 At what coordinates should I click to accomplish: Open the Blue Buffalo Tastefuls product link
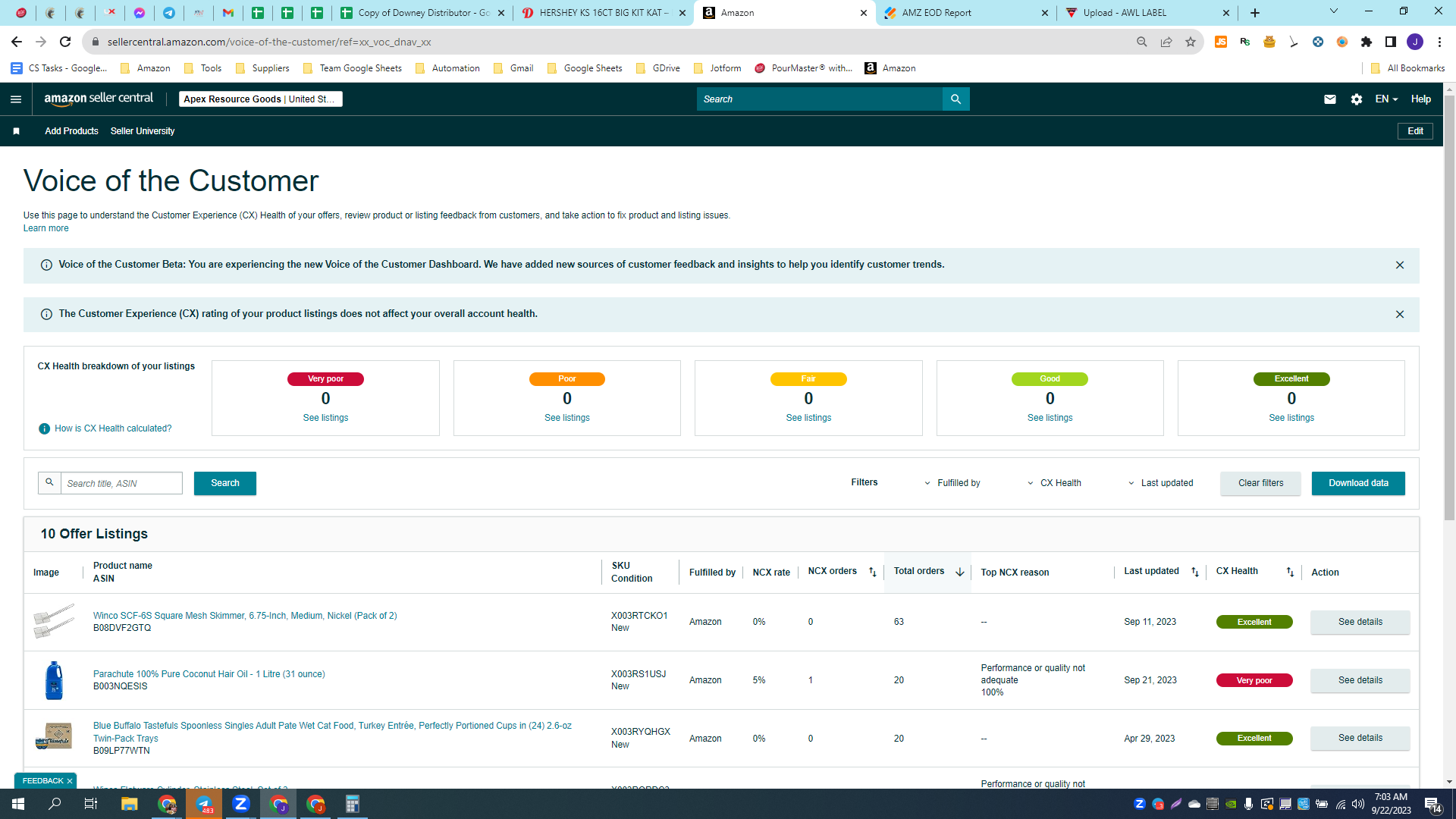point(332,732)
